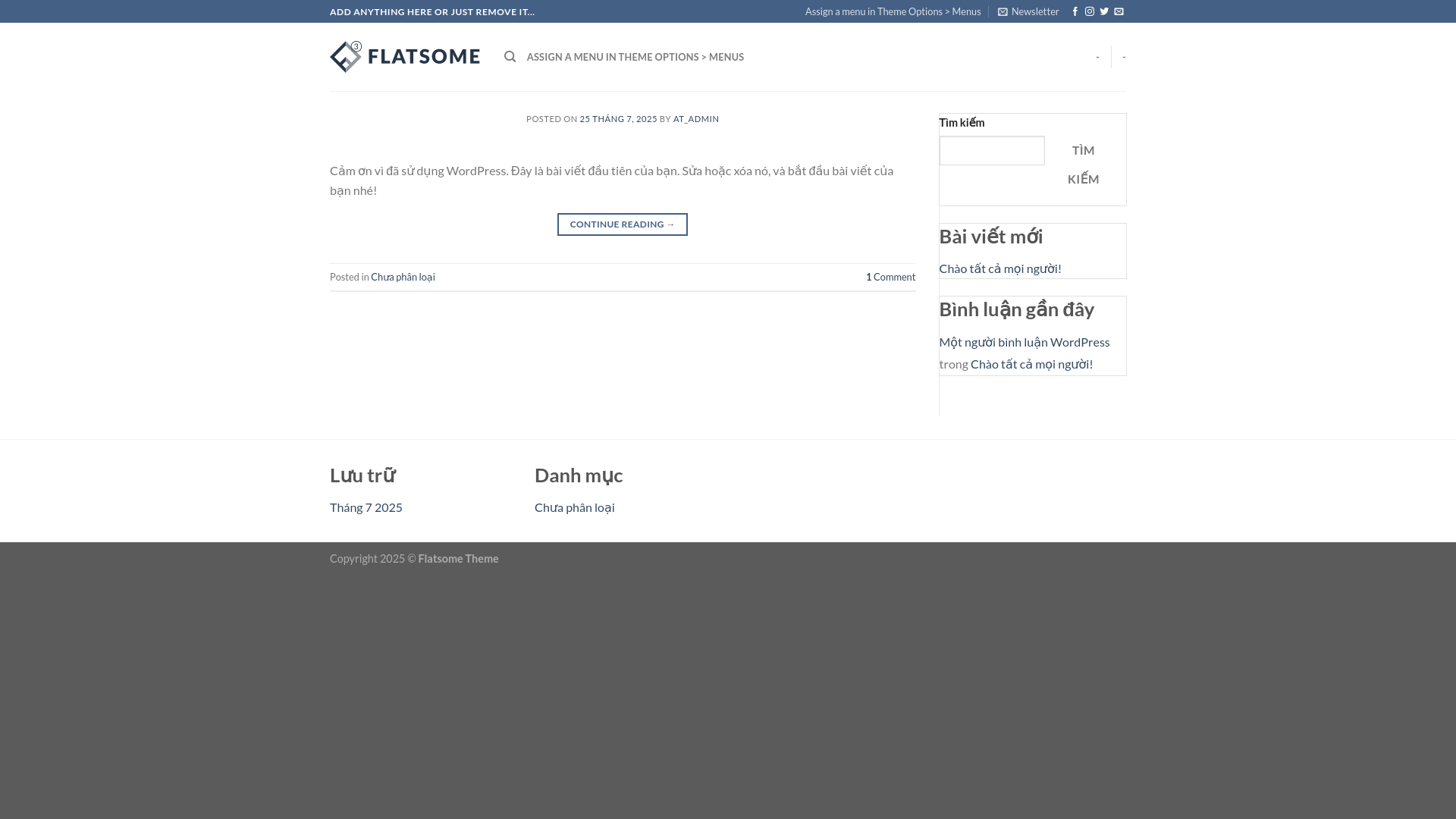Open the post date '25 THÁNG 7, 2025'
Viewport: 1456px width, 819px height.
(x=618, y=119)
